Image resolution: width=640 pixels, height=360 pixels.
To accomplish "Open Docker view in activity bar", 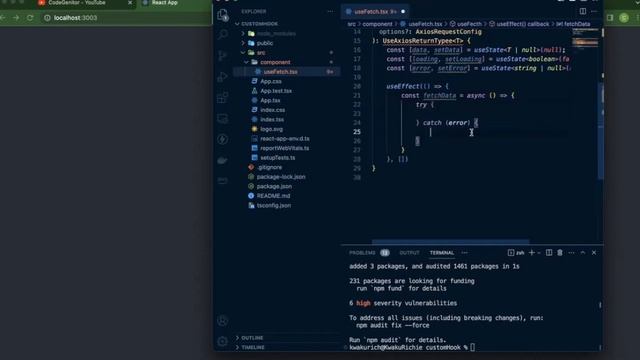I will pos(222,160).
